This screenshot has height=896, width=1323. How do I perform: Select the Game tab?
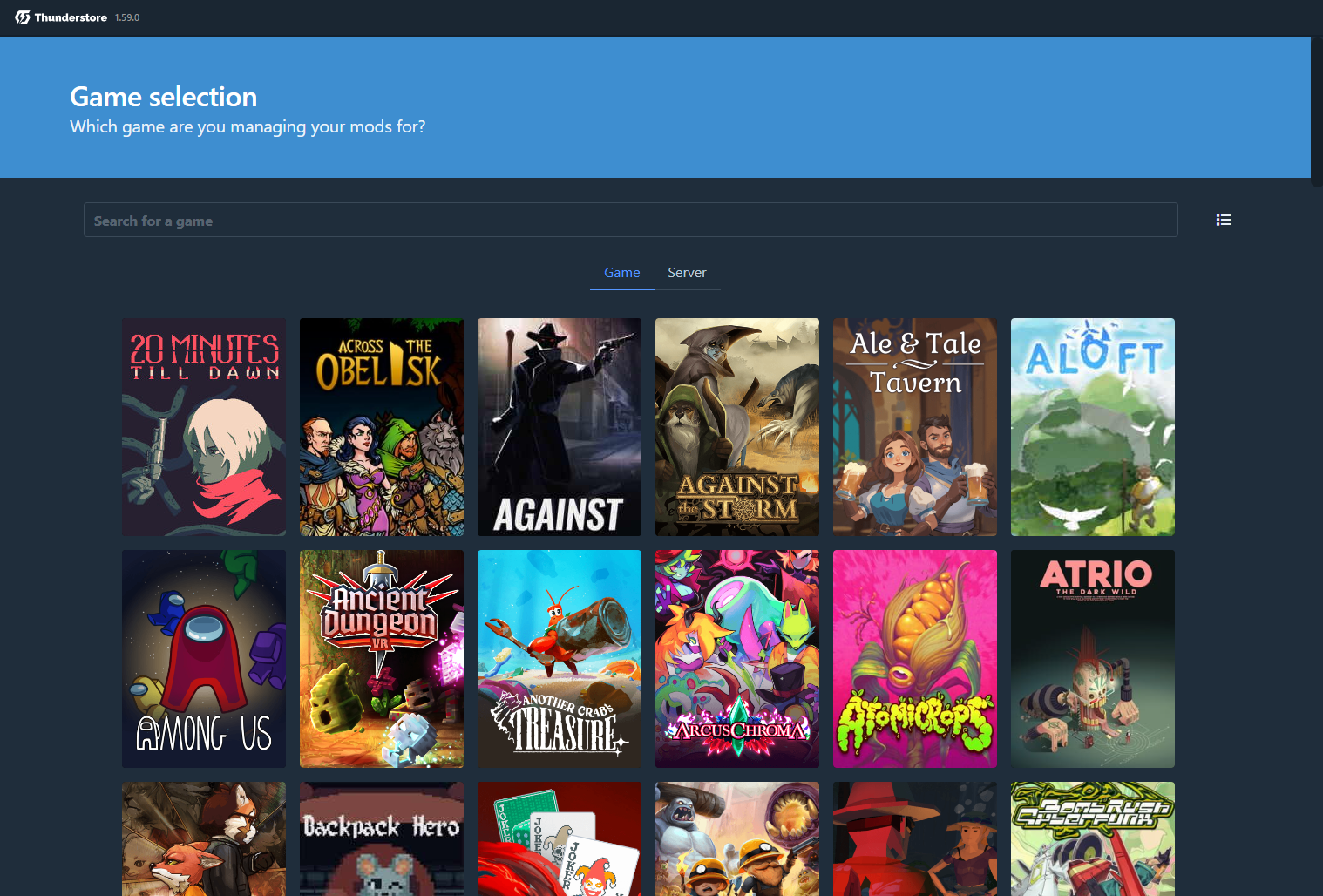tap(622, 273)
